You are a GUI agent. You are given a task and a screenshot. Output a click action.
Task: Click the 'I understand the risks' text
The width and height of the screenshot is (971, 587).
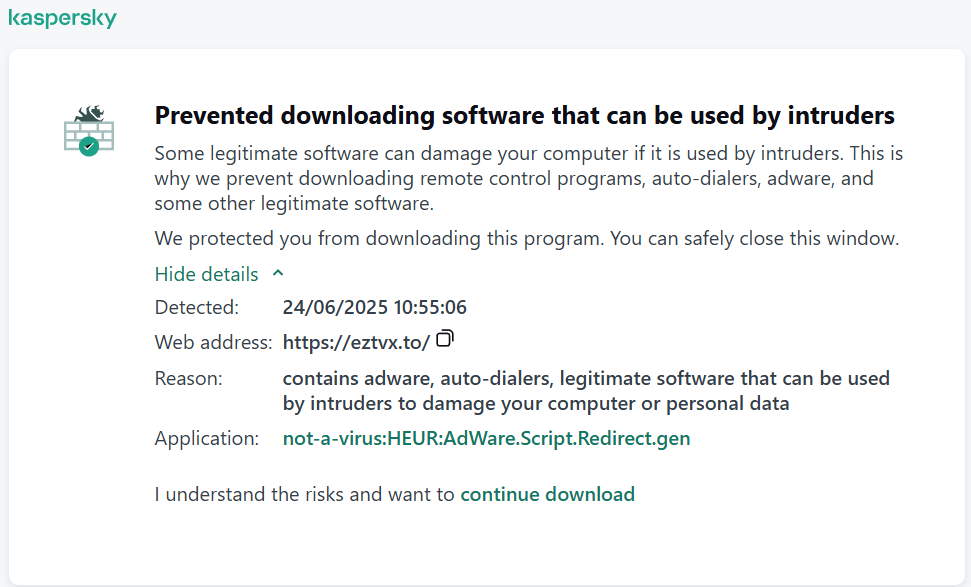(x=304, y=494)
